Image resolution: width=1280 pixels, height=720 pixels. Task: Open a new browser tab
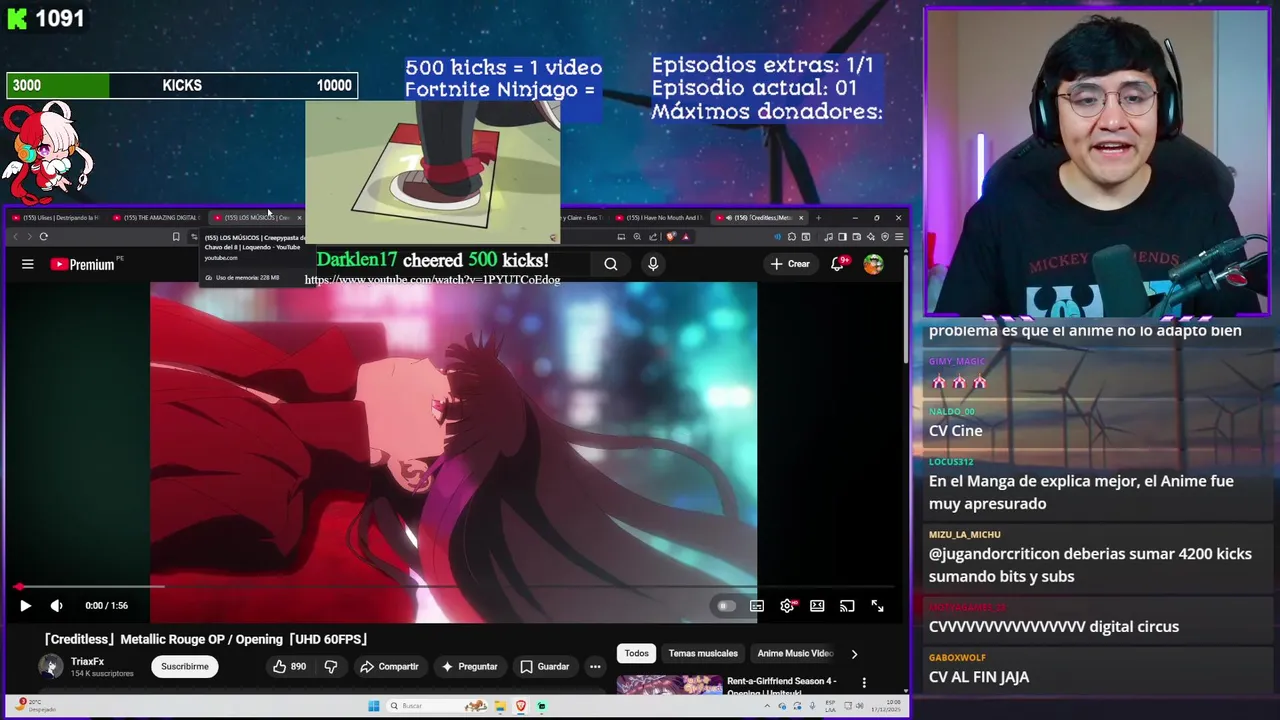tap(818, 217)
